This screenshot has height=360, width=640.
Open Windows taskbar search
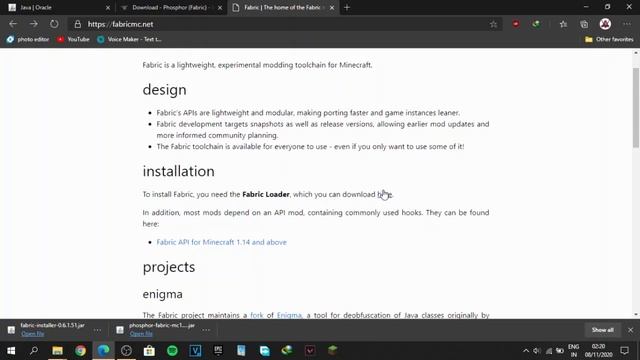coord(34,350)
